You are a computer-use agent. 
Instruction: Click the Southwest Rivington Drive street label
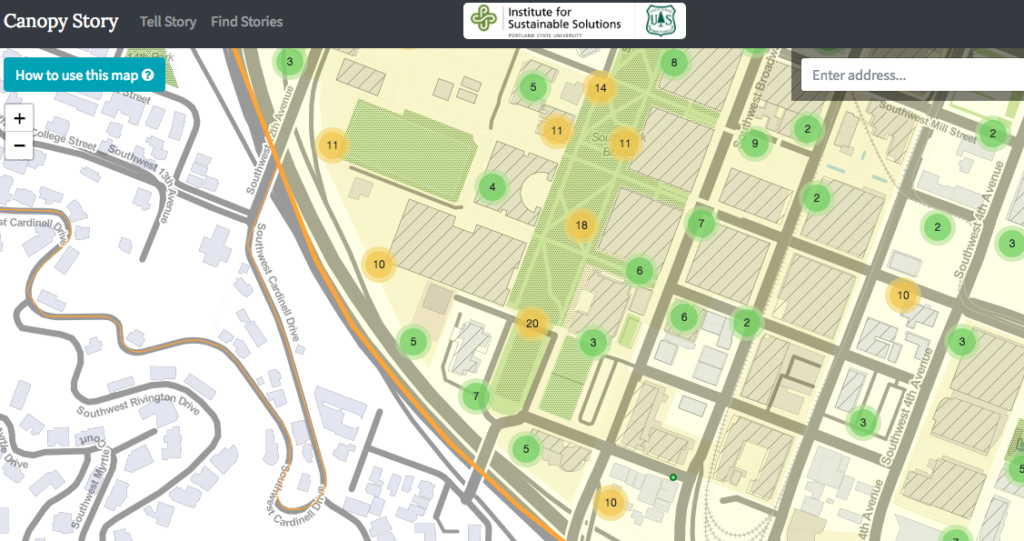(x=138, y=404)
